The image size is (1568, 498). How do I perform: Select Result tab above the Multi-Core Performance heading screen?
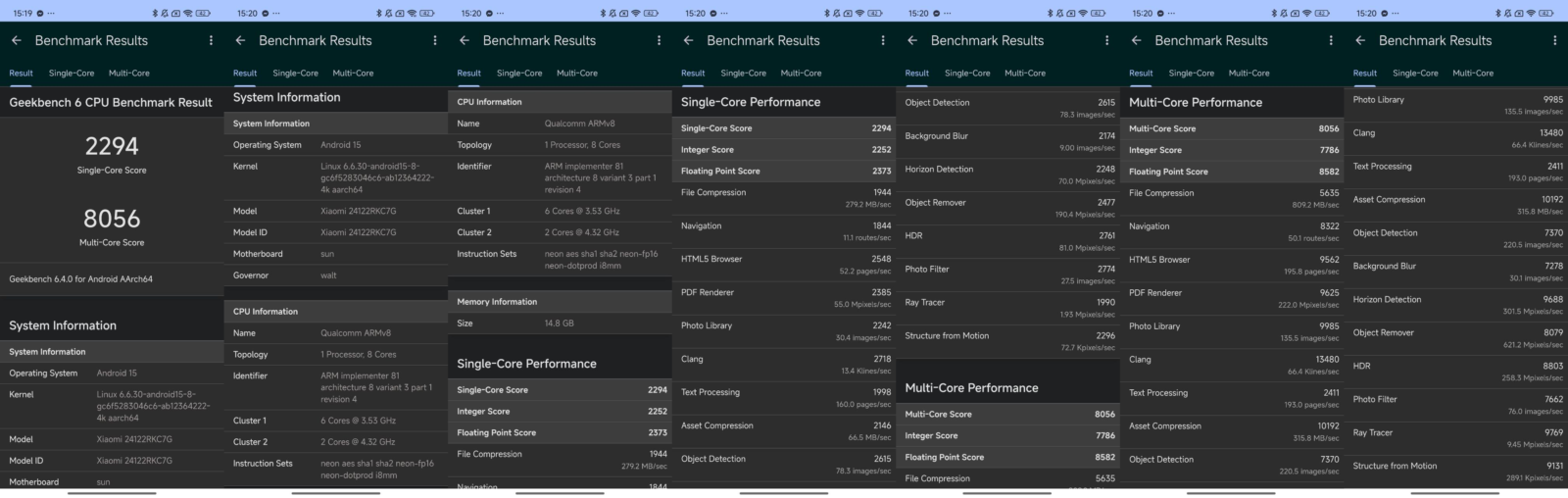1141,74
